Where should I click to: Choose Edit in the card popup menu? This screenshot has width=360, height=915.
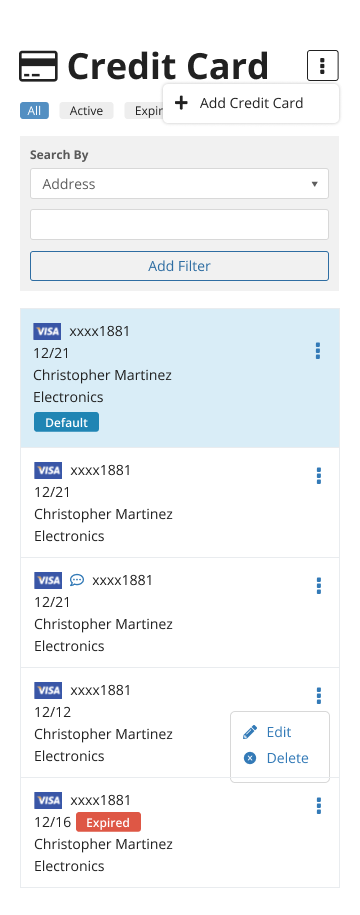coord(278,732)
